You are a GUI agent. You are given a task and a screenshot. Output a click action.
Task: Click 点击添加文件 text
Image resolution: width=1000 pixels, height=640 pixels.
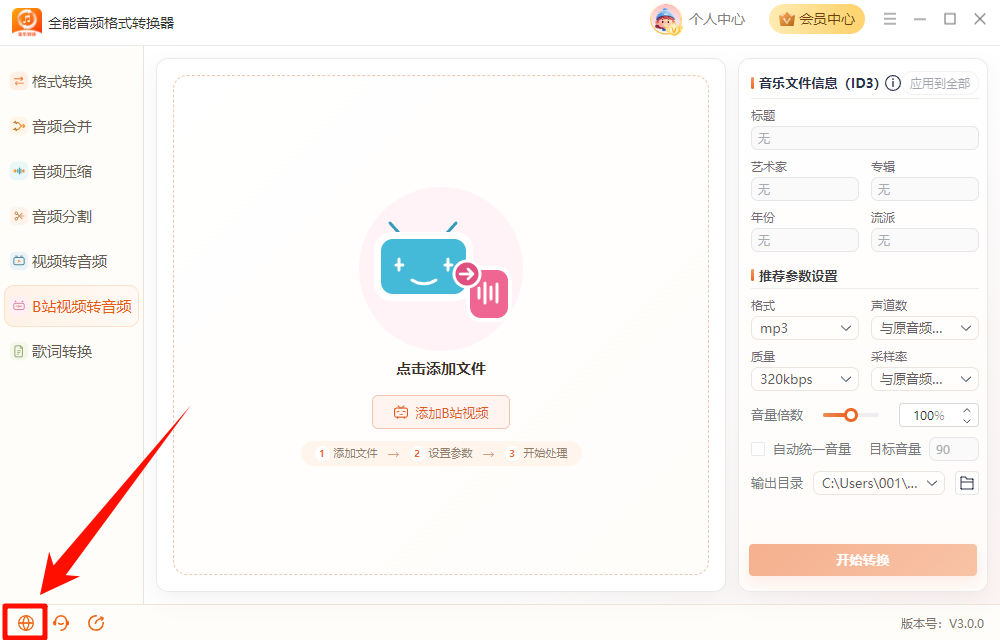pyautogui.click(x=441, y=368)
